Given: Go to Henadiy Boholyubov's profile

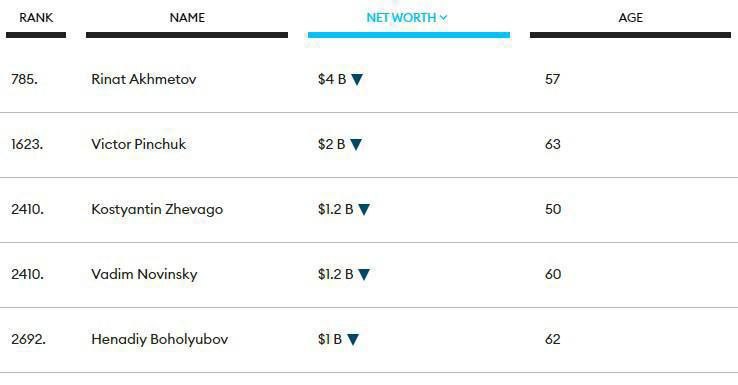Looking at the screenshot, I should point(160,339).
